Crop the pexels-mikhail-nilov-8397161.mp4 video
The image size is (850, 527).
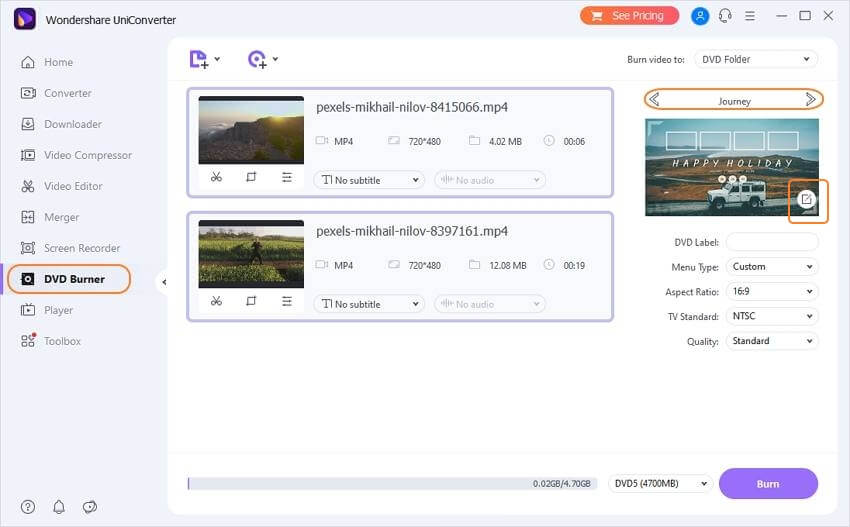click(251, 301)
